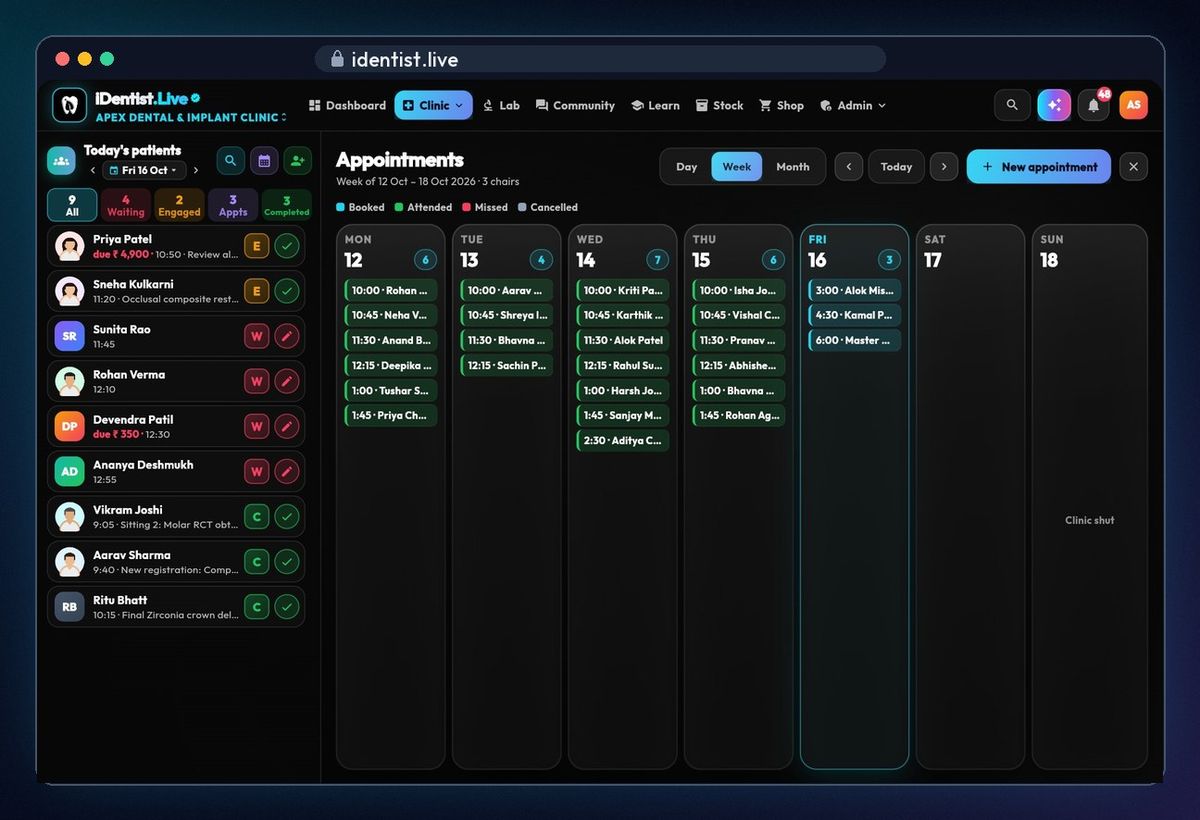1200x820 pixels.
Task: Open the Apex Dental & Implant Clinic switcher
Action: 191,117
